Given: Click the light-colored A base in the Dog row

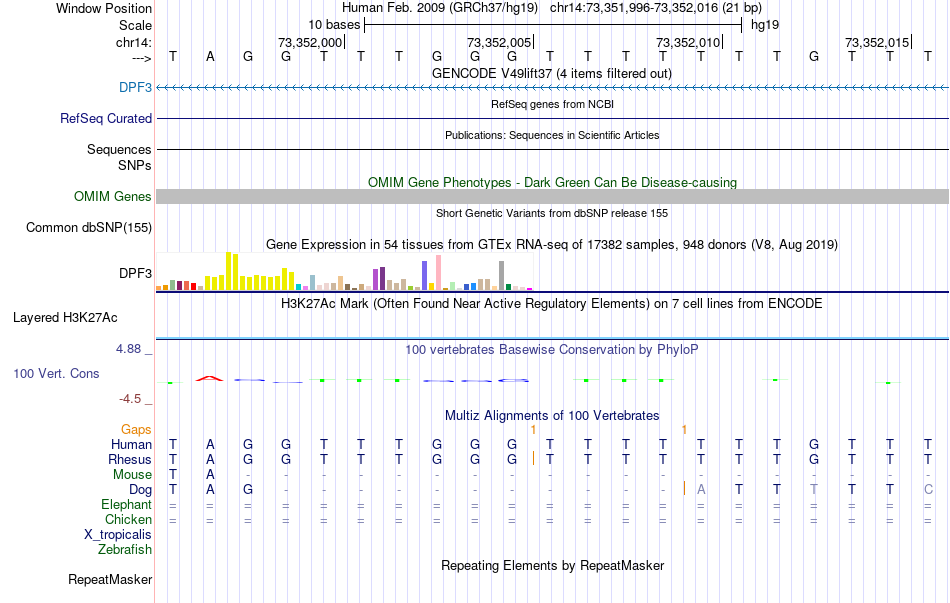Looking at the screenshot, I should tap(701, 490).
